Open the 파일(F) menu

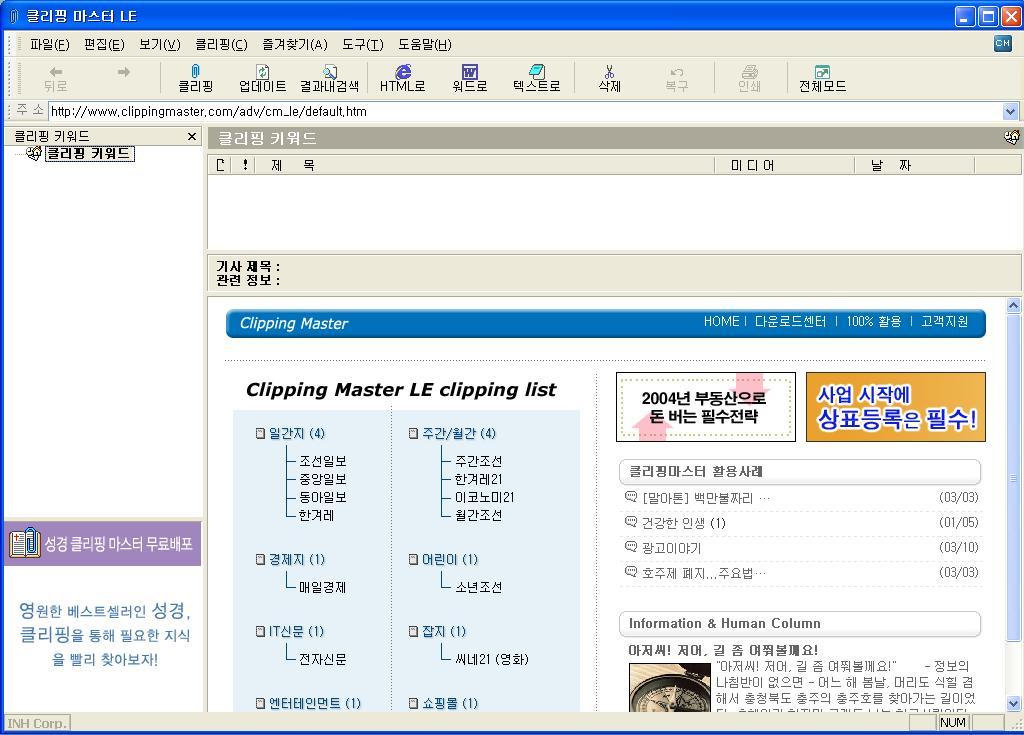[49, 44]
